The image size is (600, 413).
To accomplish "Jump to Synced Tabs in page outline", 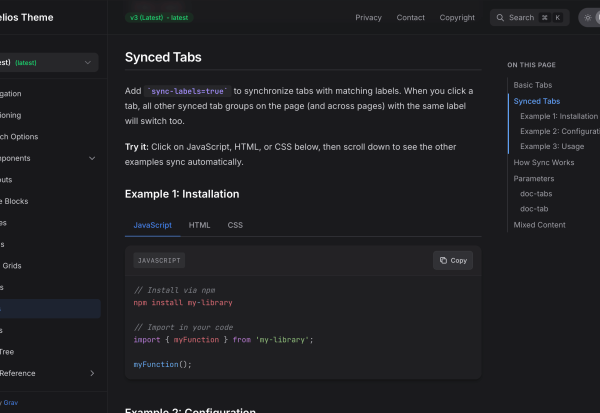I will click(536, 101).
